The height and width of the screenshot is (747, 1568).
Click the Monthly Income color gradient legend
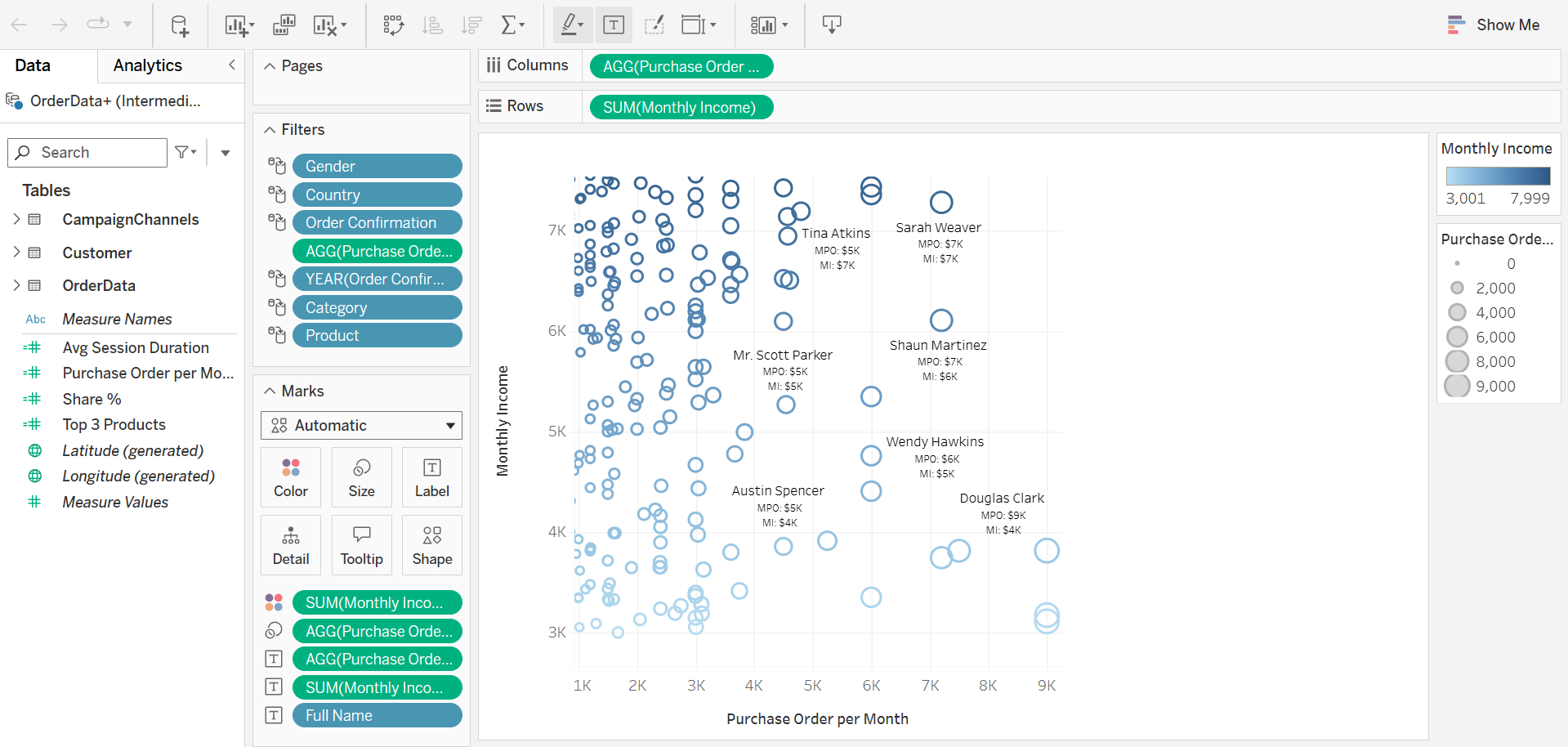(x=1498, y=176)
